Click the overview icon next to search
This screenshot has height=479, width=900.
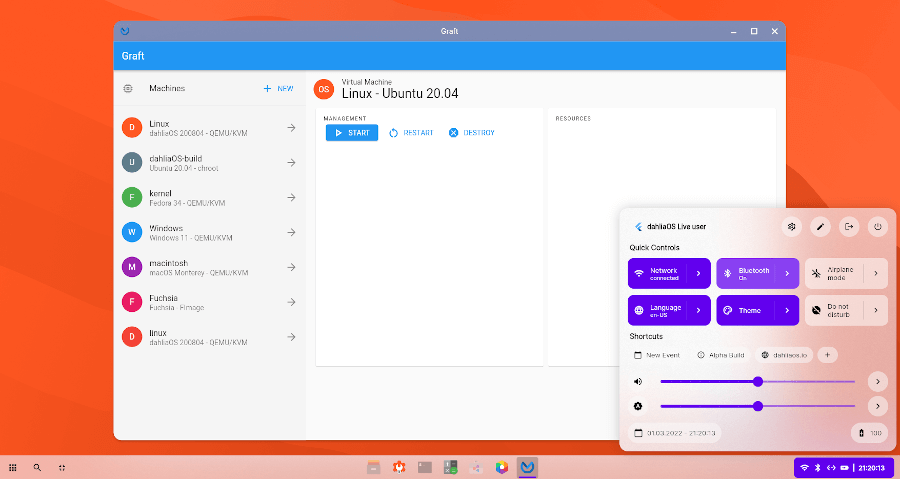point(62,468)
